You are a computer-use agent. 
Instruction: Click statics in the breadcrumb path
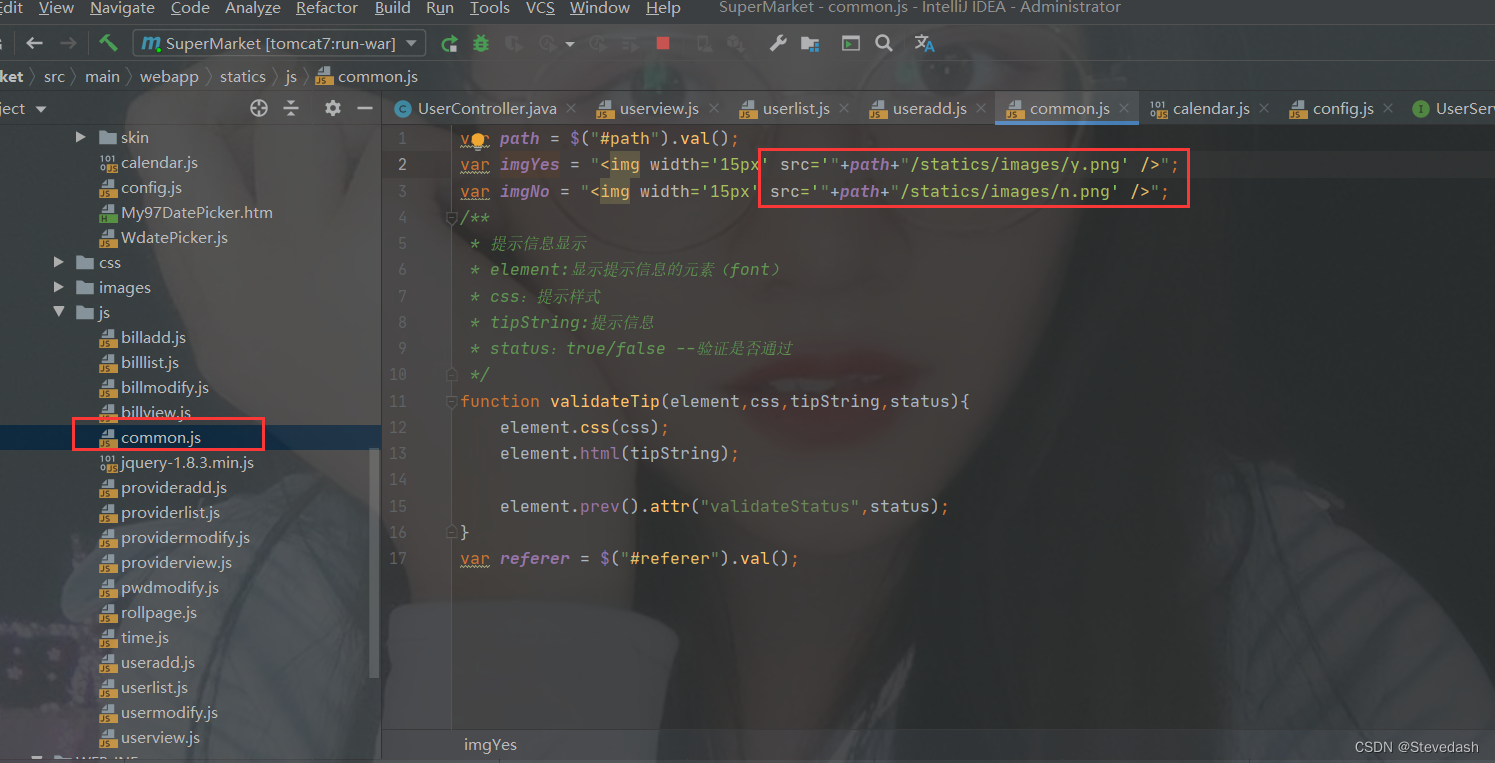pyautogui.click(x=243, y=76)
